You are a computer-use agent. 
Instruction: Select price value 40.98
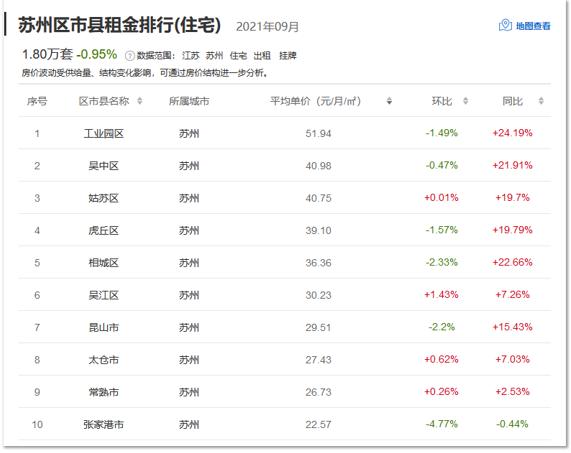[318, 166]
